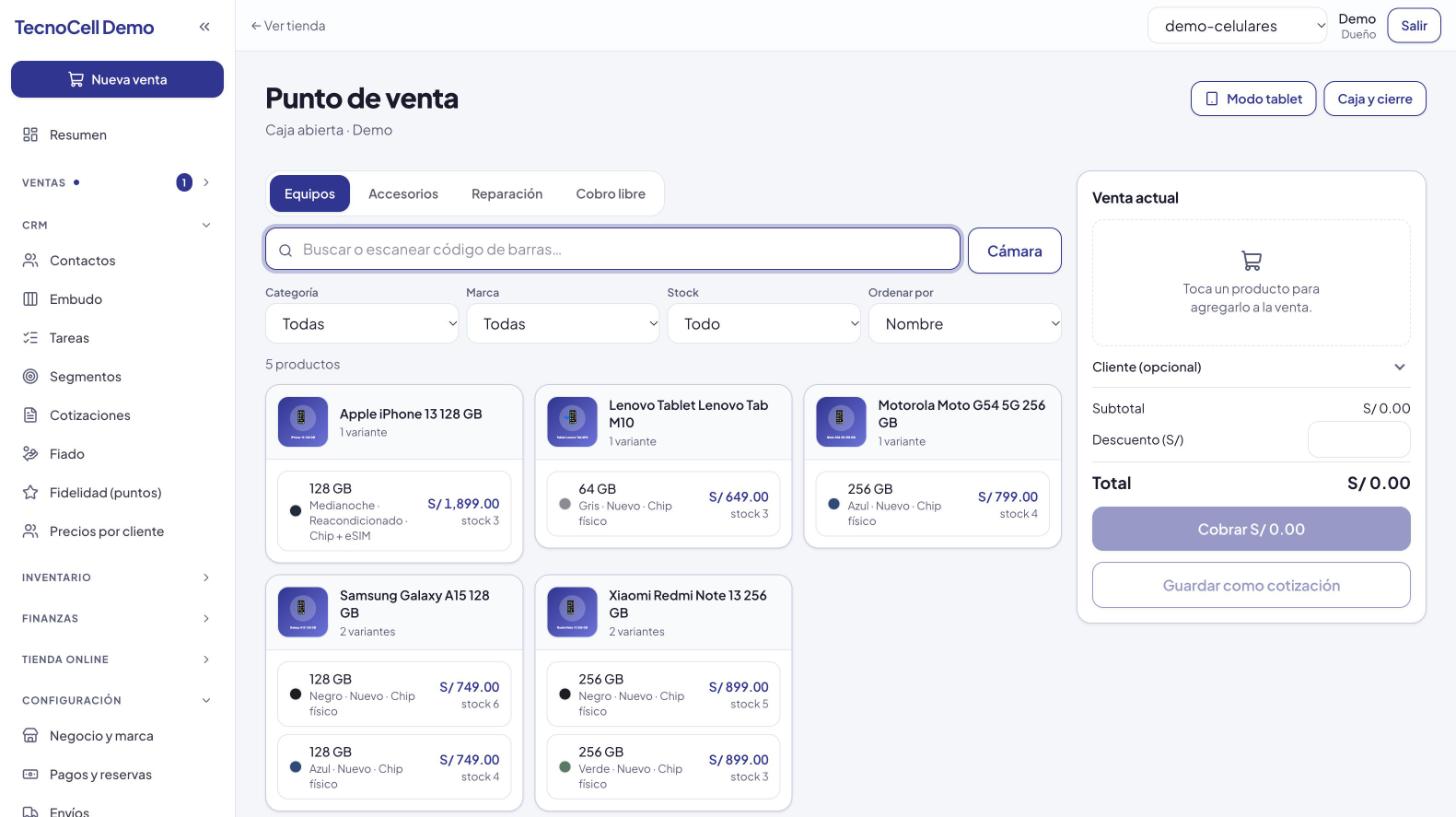Open the Marca filter dropdown
The height and width of the screenshot is (817, 1456).
pyautogui.click(x=563, y=324)
